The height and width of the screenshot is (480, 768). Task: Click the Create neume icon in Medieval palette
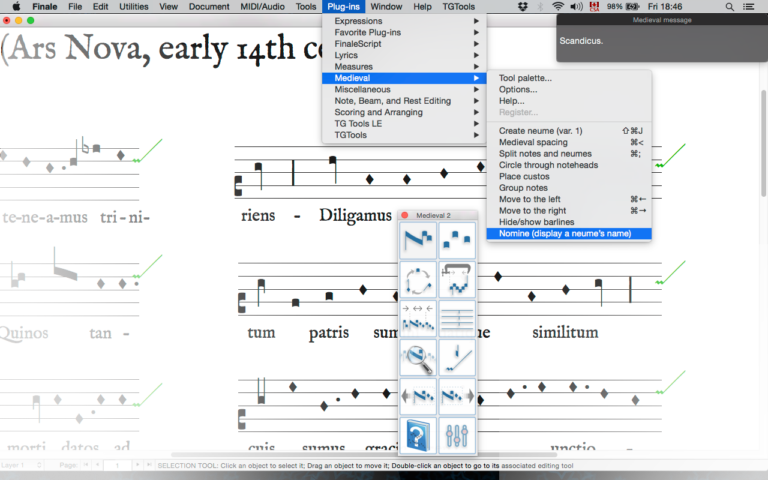[418, 241]
